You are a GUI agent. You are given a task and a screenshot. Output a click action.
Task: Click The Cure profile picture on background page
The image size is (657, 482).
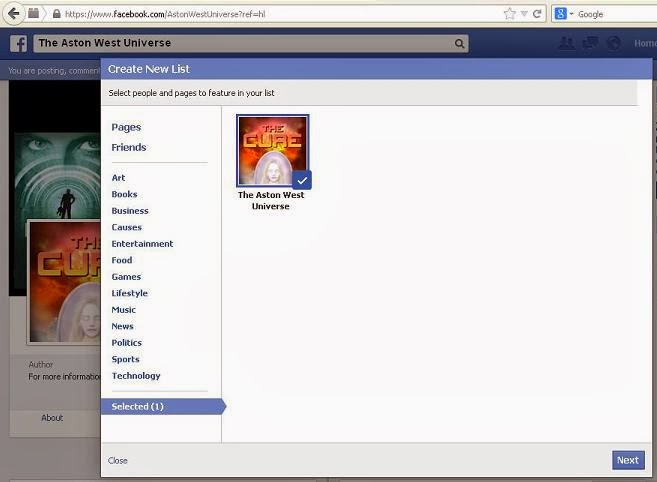(64, 282)
